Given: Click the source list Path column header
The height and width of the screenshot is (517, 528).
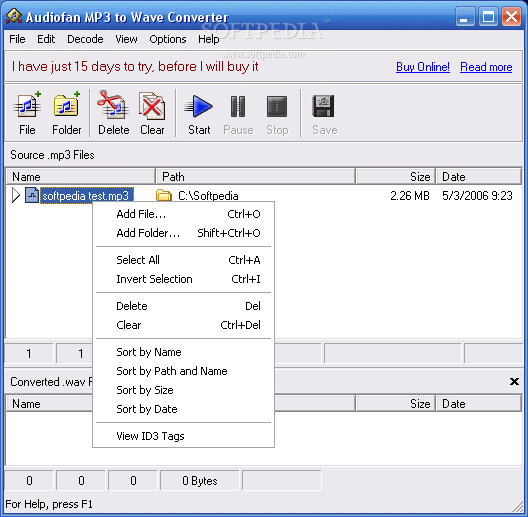Looking at the screenshot, I should click(x=256, y=176).
